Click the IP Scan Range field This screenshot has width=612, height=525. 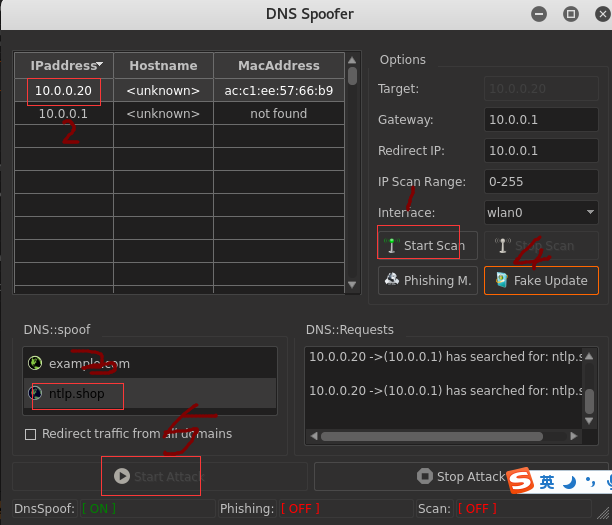click(x=540, y=182)
